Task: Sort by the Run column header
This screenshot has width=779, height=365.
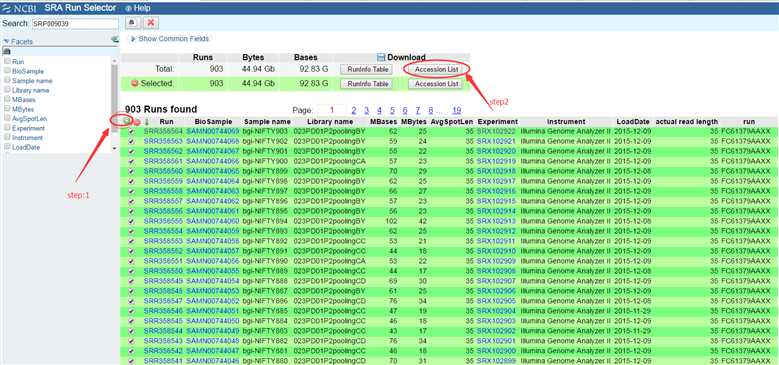Action: (x=166, y=122)
